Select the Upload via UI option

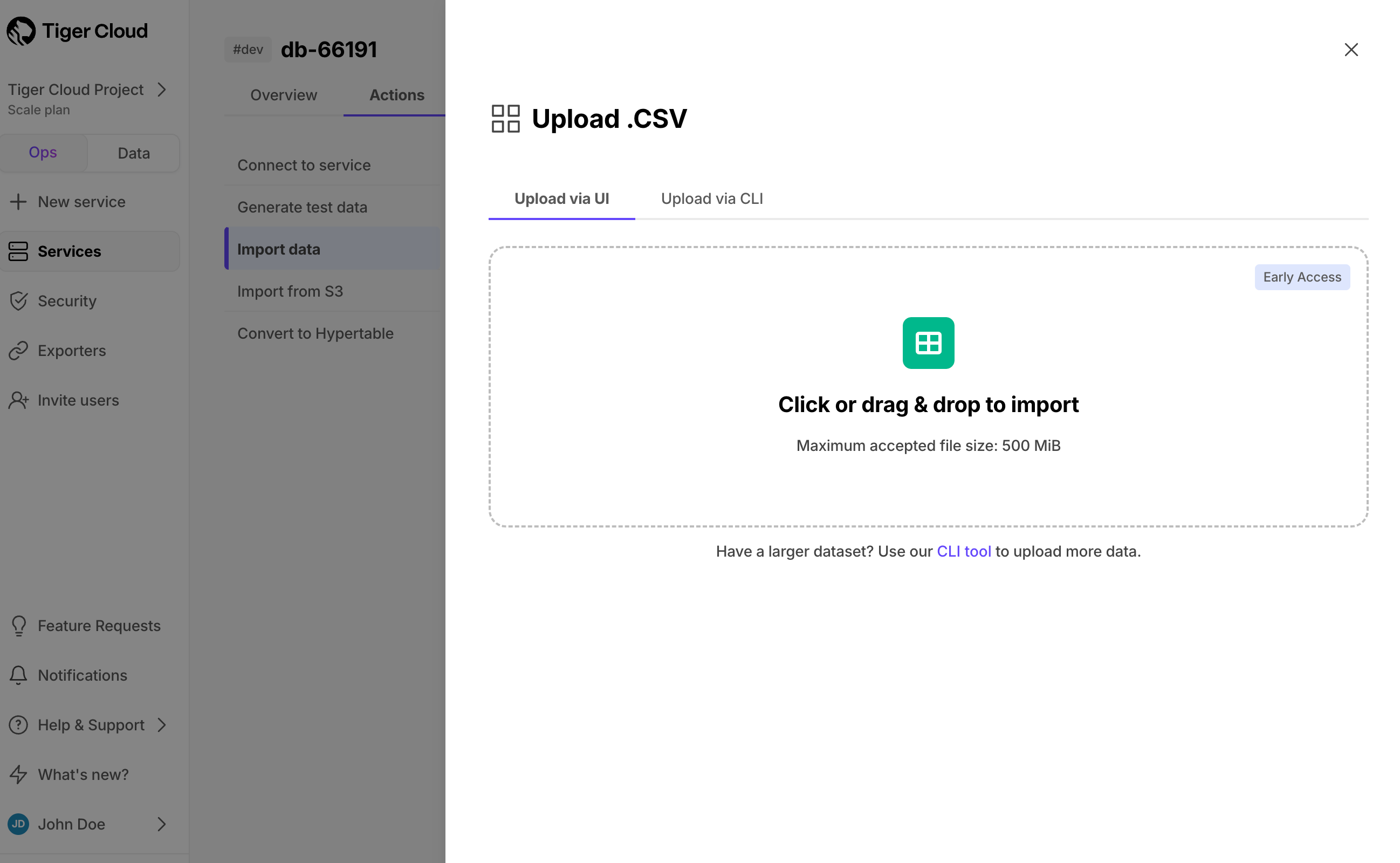click(561, 198)
